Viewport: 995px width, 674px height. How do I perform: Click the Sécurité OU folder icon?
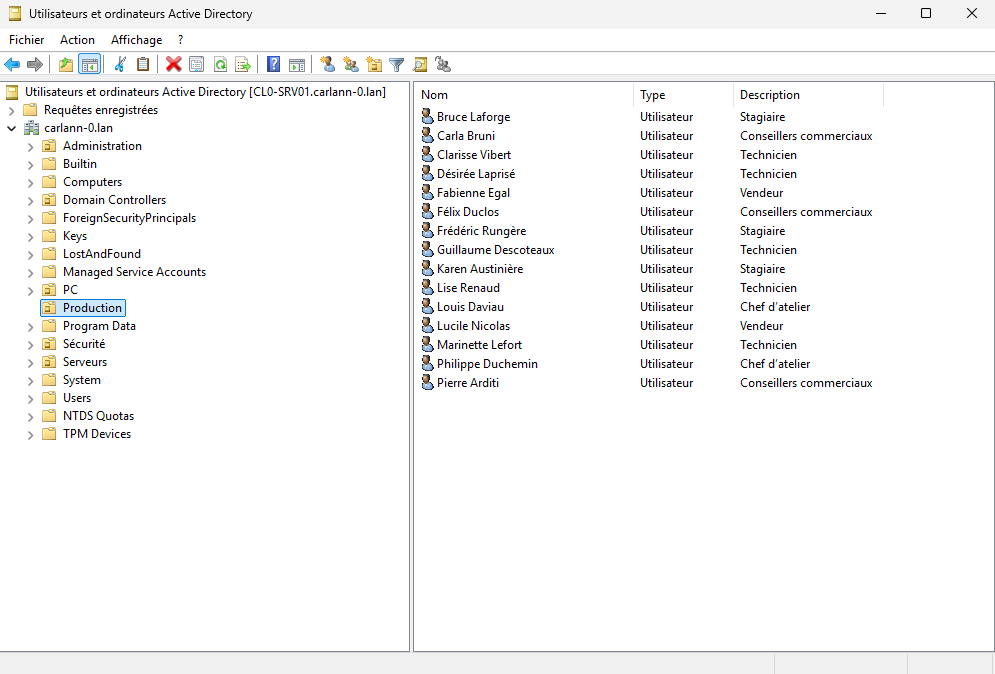49,344
